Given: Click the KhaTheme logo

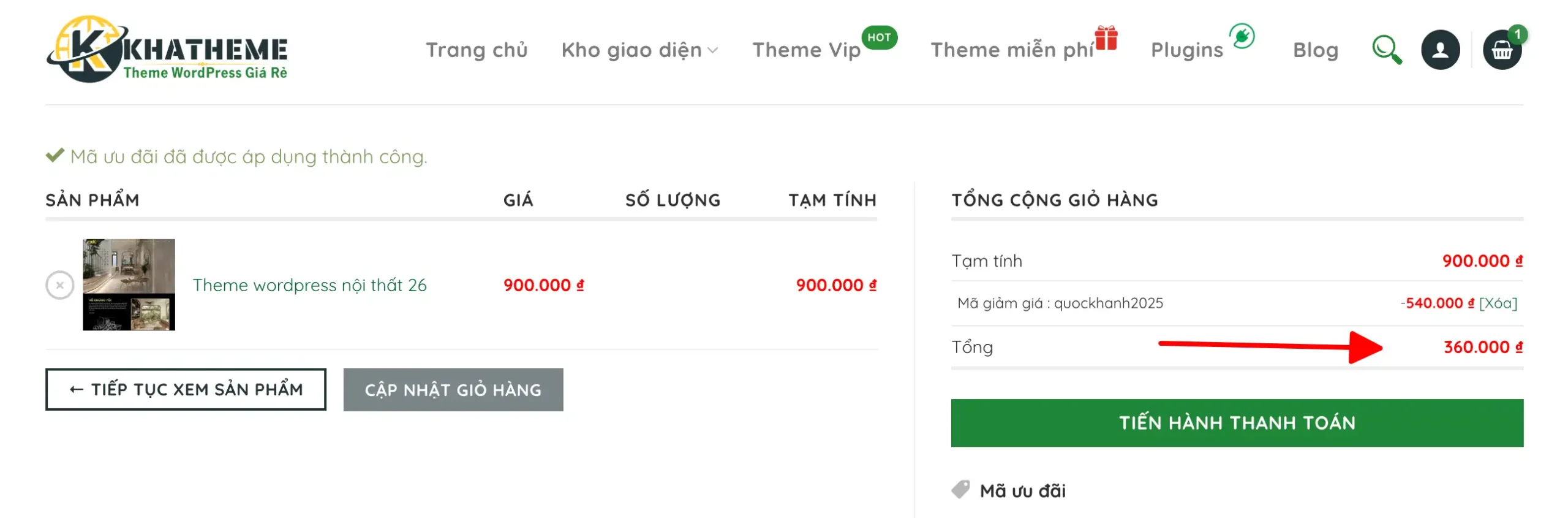Looking at the screenshot, I should (167, 50).
